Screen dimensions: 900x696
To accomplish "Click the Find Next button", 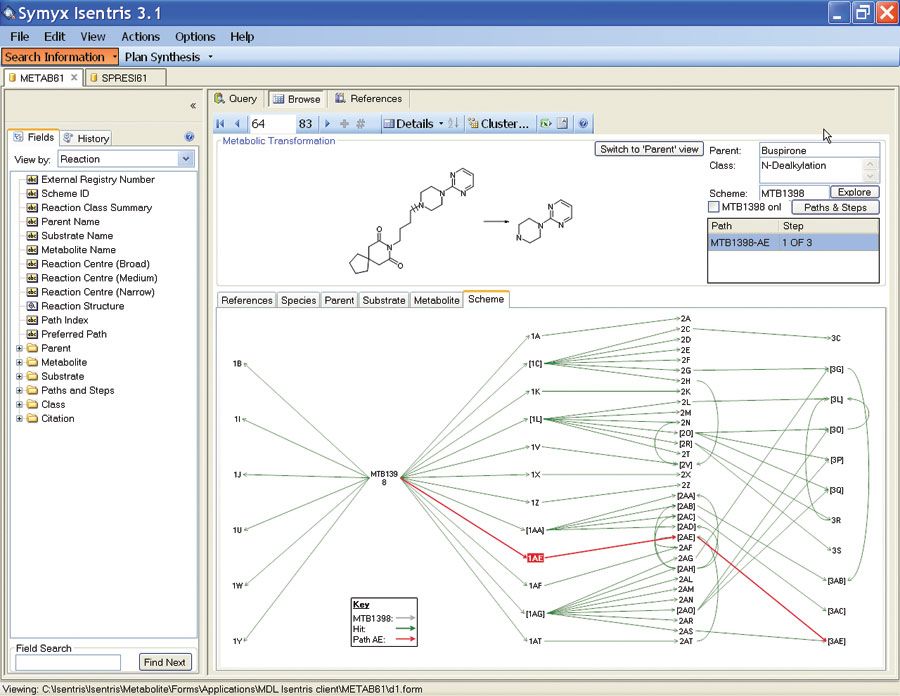I will pos(165,662).
